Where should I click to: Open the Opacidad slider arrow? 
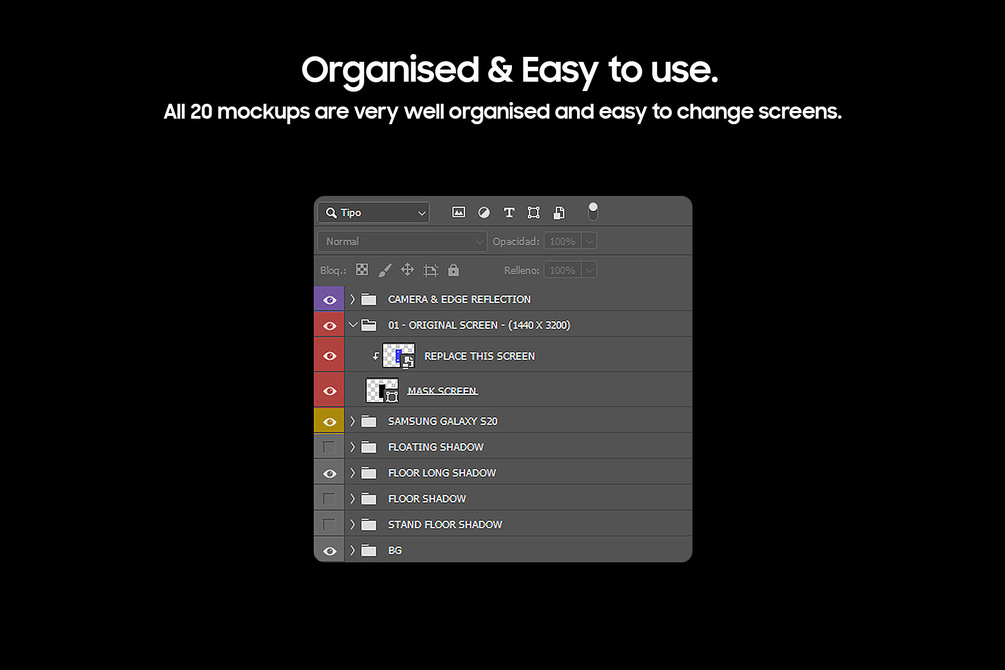click(x=589, y=242)
